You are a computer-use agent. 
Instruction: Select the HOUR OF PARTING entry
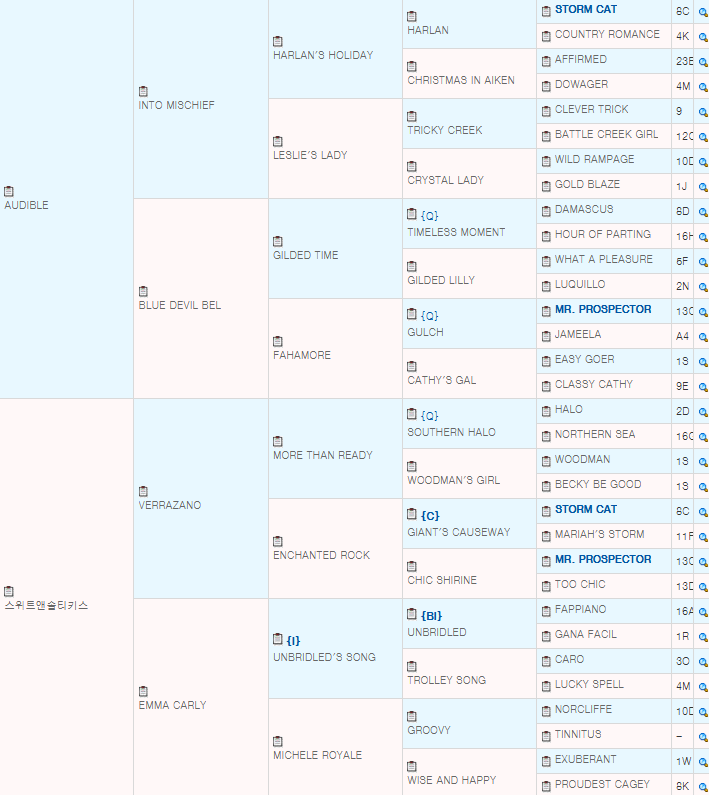[602, 234]
